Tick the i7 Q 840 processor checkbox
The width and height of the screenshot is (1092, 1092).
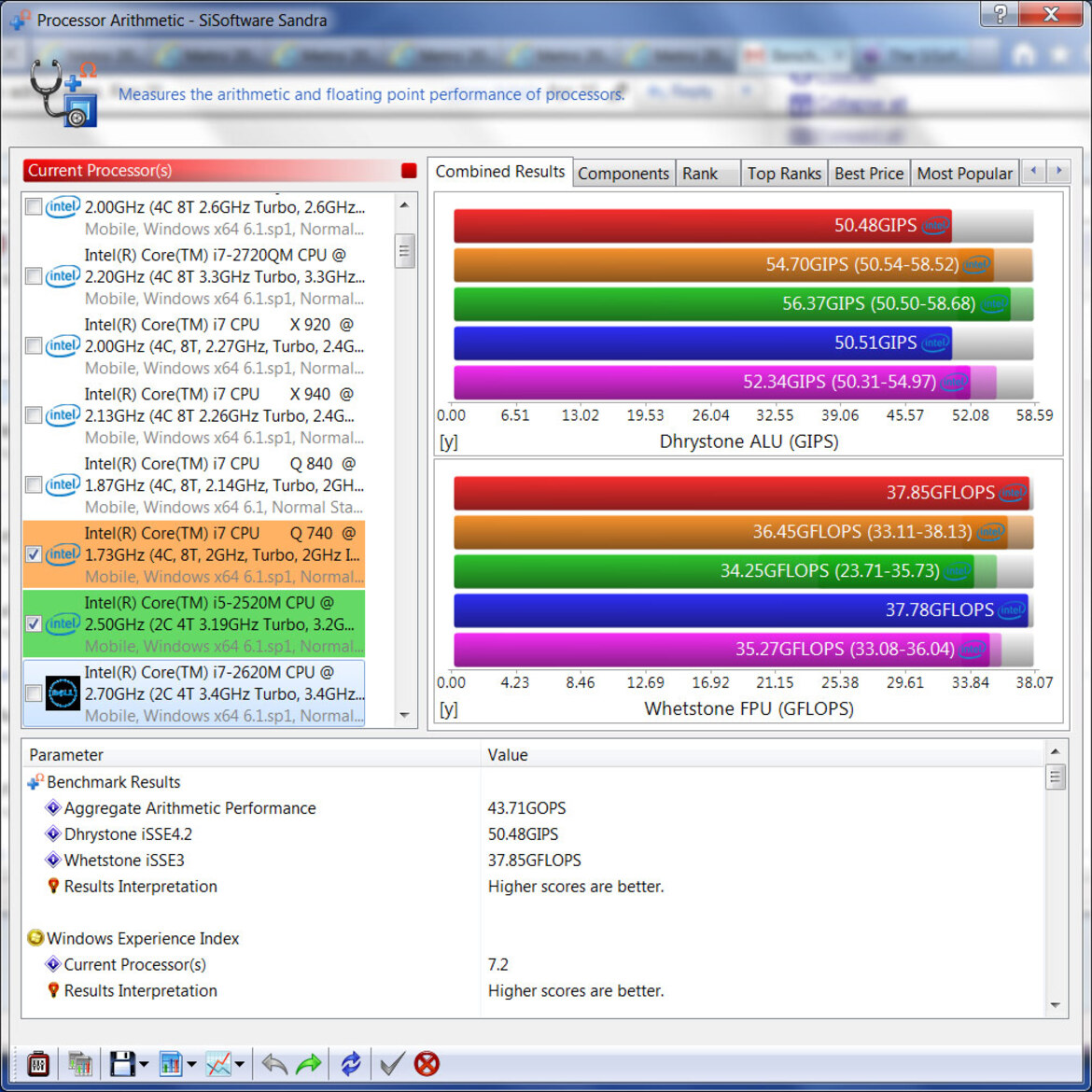click(x=34, y=484)
